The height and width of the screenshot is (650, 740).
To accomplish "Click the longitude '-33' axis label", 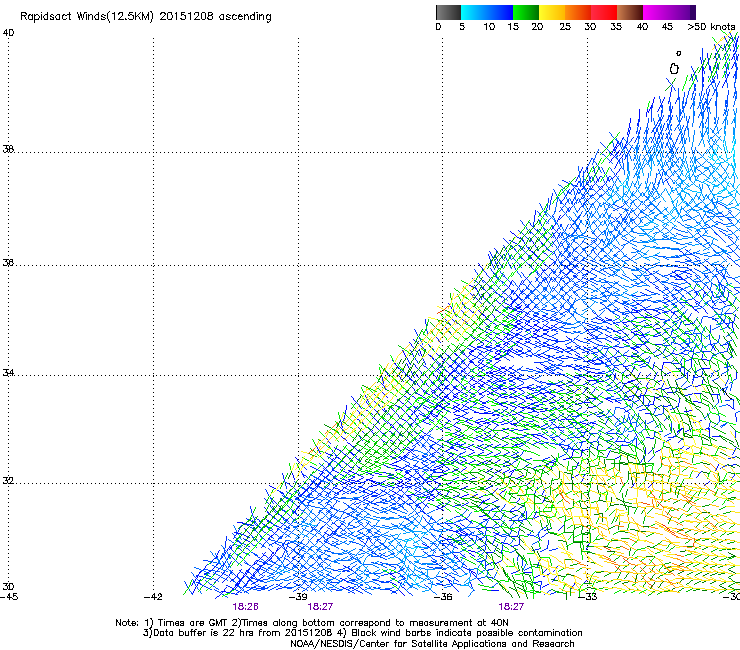I will [x=588, y=597].
